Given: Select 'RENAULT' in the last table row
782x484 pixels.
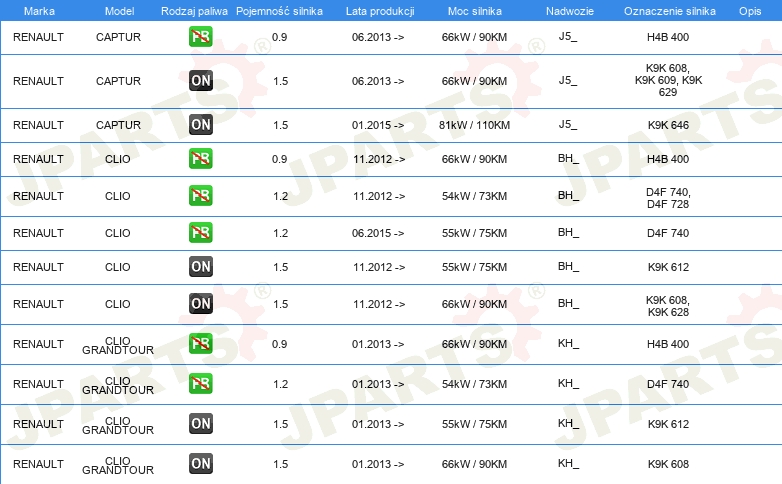Looking at the screenshot, I should [38, 464].
